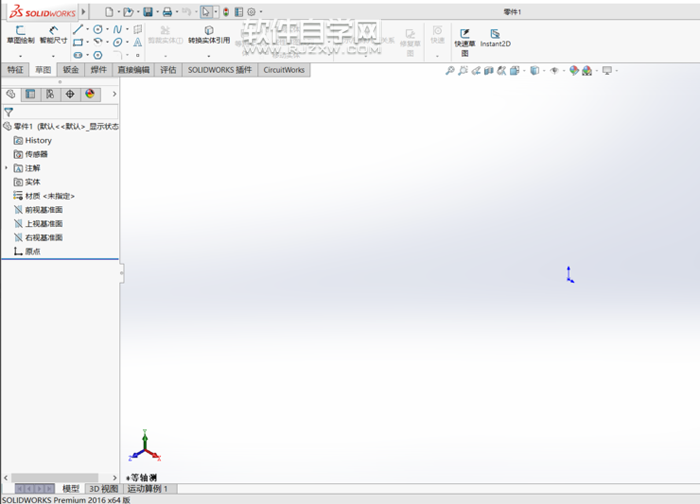
Task: Toggle the Instant2D button
Action: 495,38
